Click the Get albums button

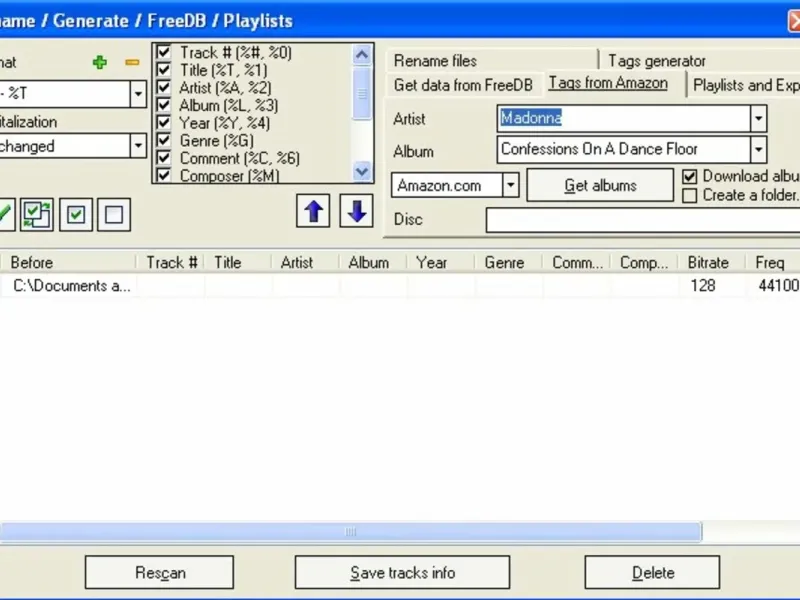pos(600,185)
